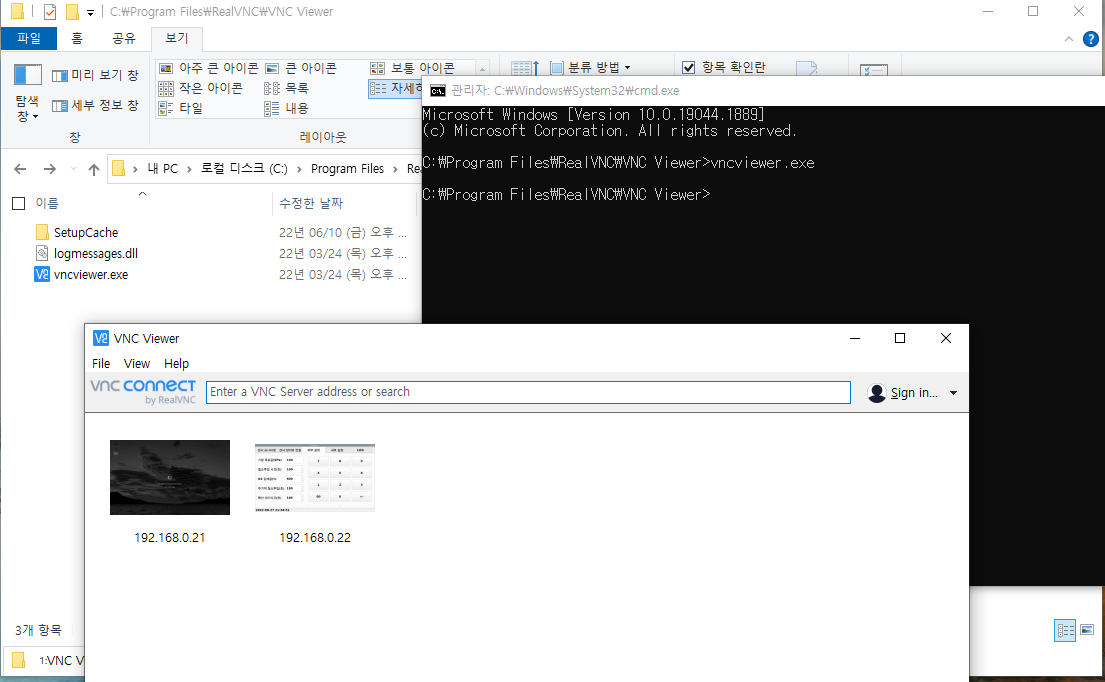Screen dimensions: 1105x682
Task: Go up one folder level
Action: coord(94,169)
